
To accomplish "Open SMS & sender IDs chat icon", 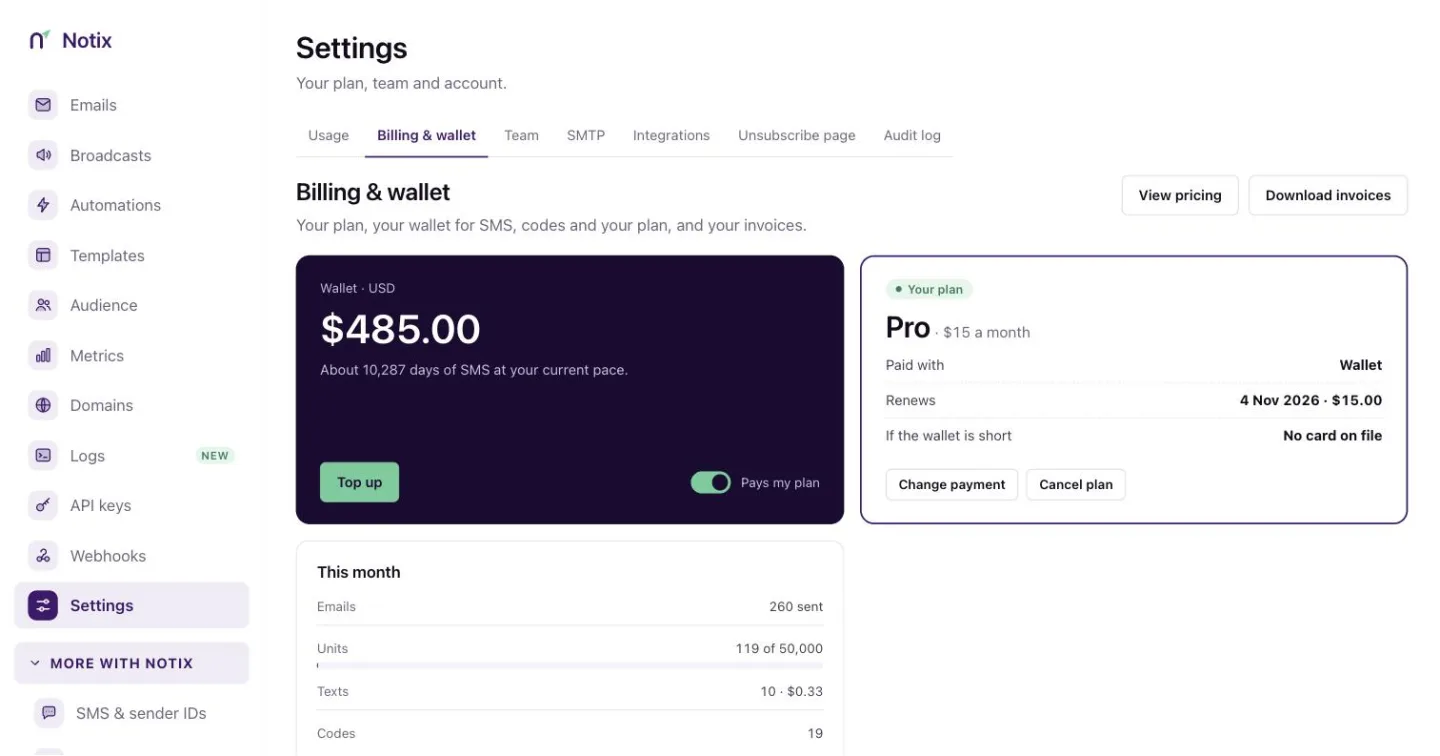I will click(49, 713).
